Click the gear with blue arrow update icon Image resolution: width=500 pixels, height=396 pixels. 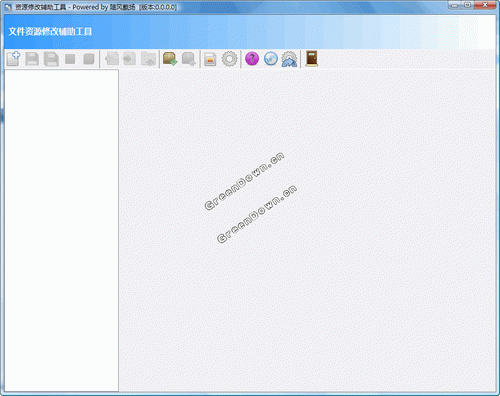(x=289, y=59)
